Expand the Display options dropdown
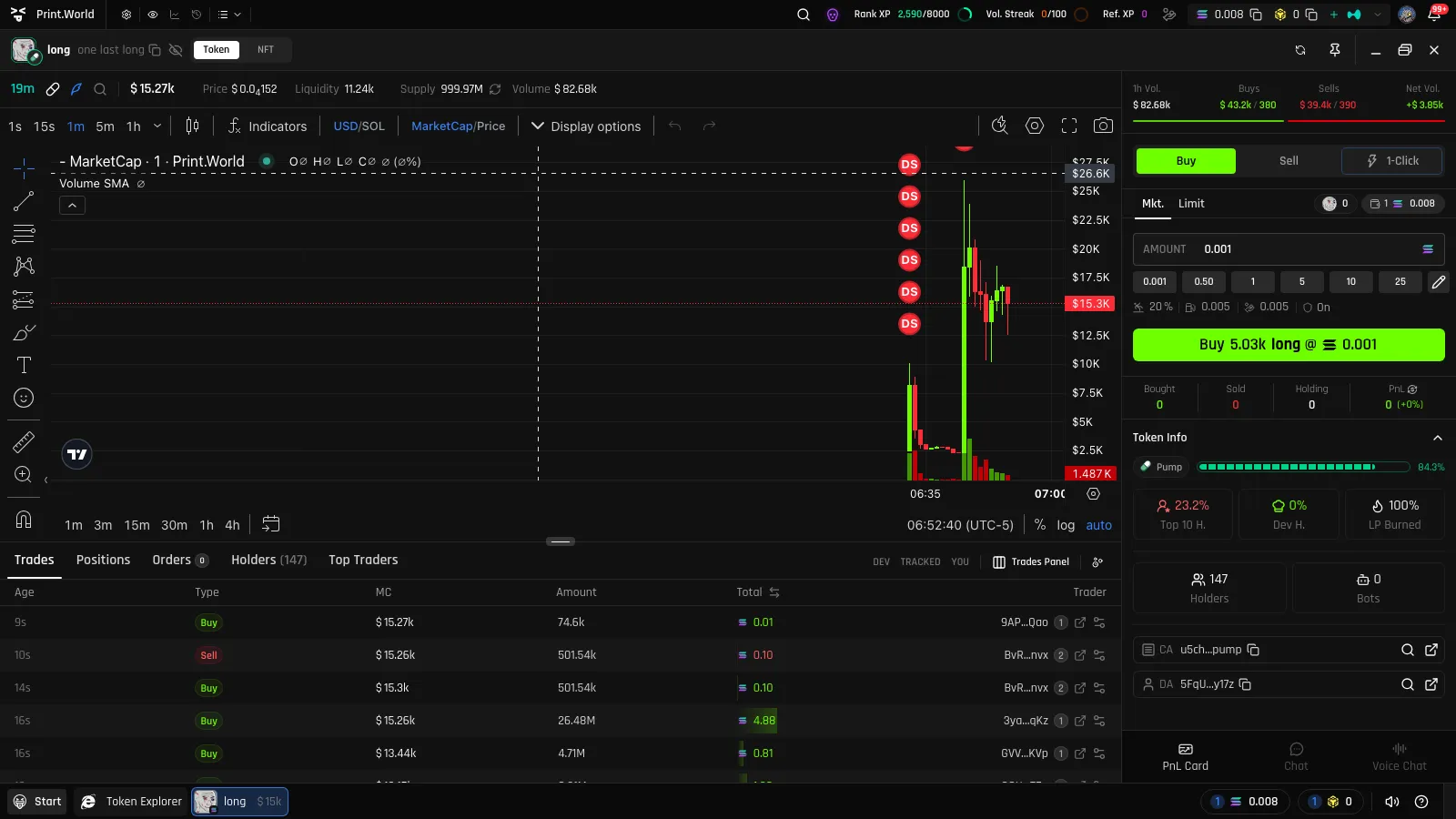Image resolution: width=1456 pixels, height=819 pixels. click(x=587, y=126)
